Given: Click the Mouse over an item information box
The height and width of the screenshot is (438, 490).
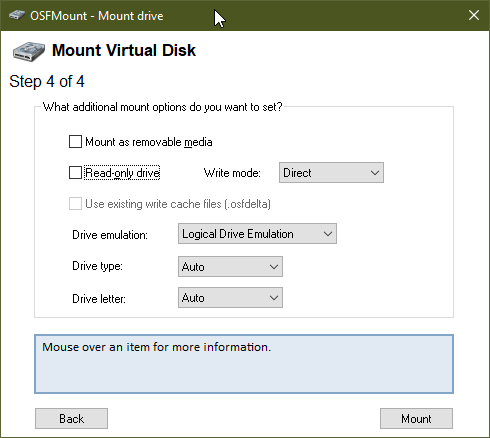Looking at the screenshot, I should point(244,364).
